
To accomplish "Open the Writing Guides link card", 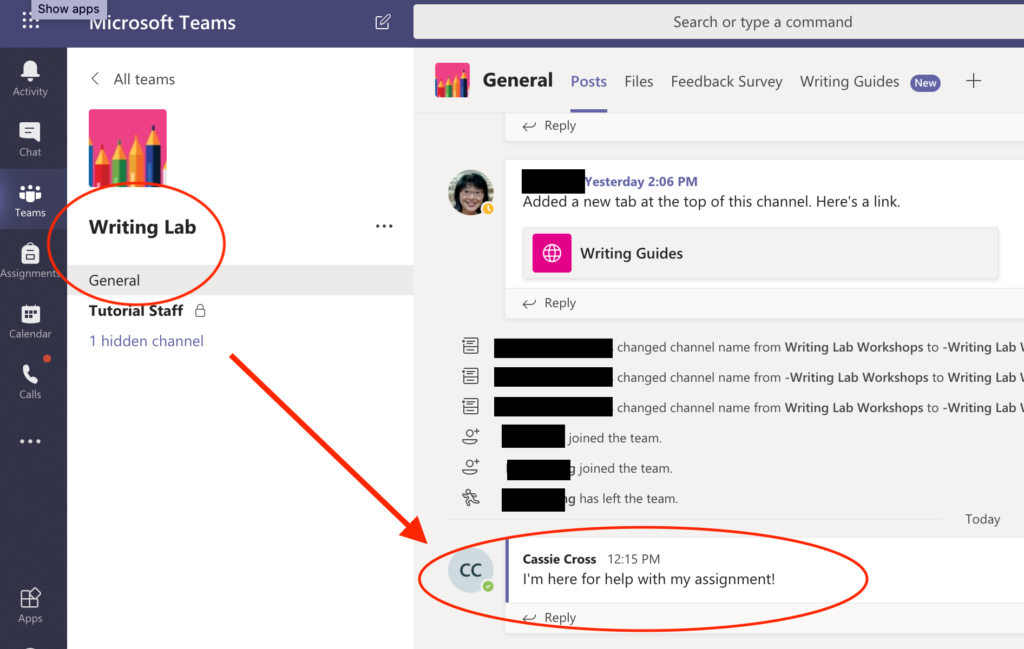I will tap(760, 253).
